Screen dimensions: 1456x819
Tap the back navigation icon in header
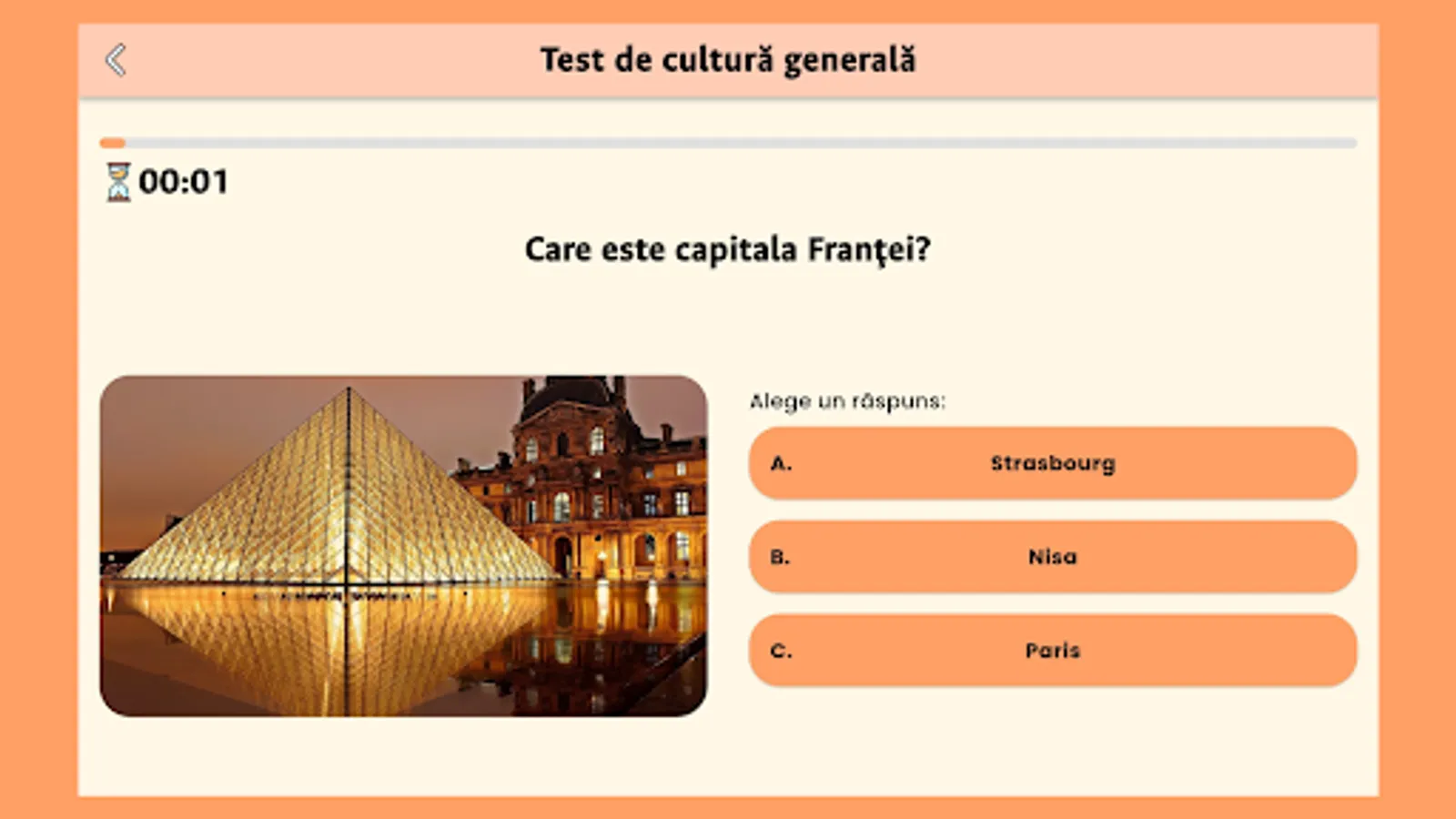(x=114, y=59)
